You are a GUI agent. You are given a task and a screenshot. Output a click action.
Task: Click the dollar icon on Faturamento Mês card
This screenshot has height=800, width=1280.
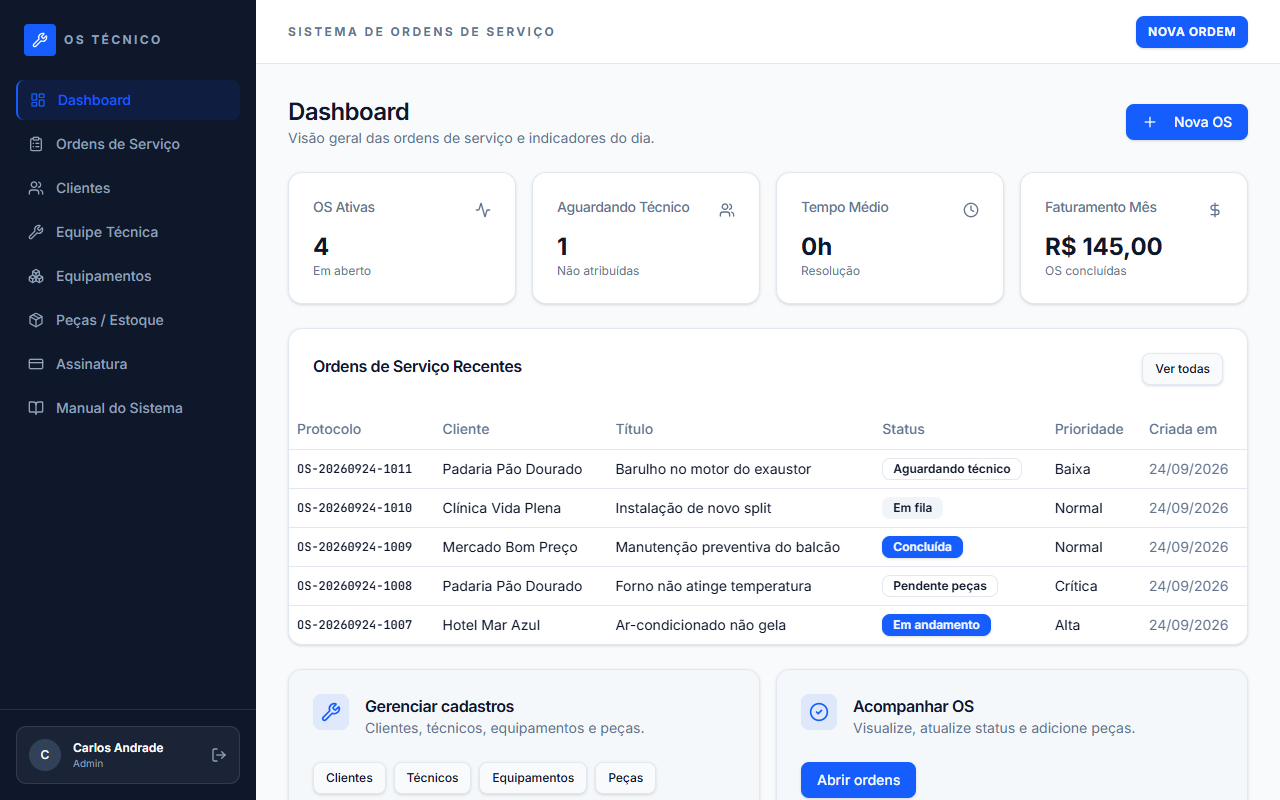[1215, 210]
